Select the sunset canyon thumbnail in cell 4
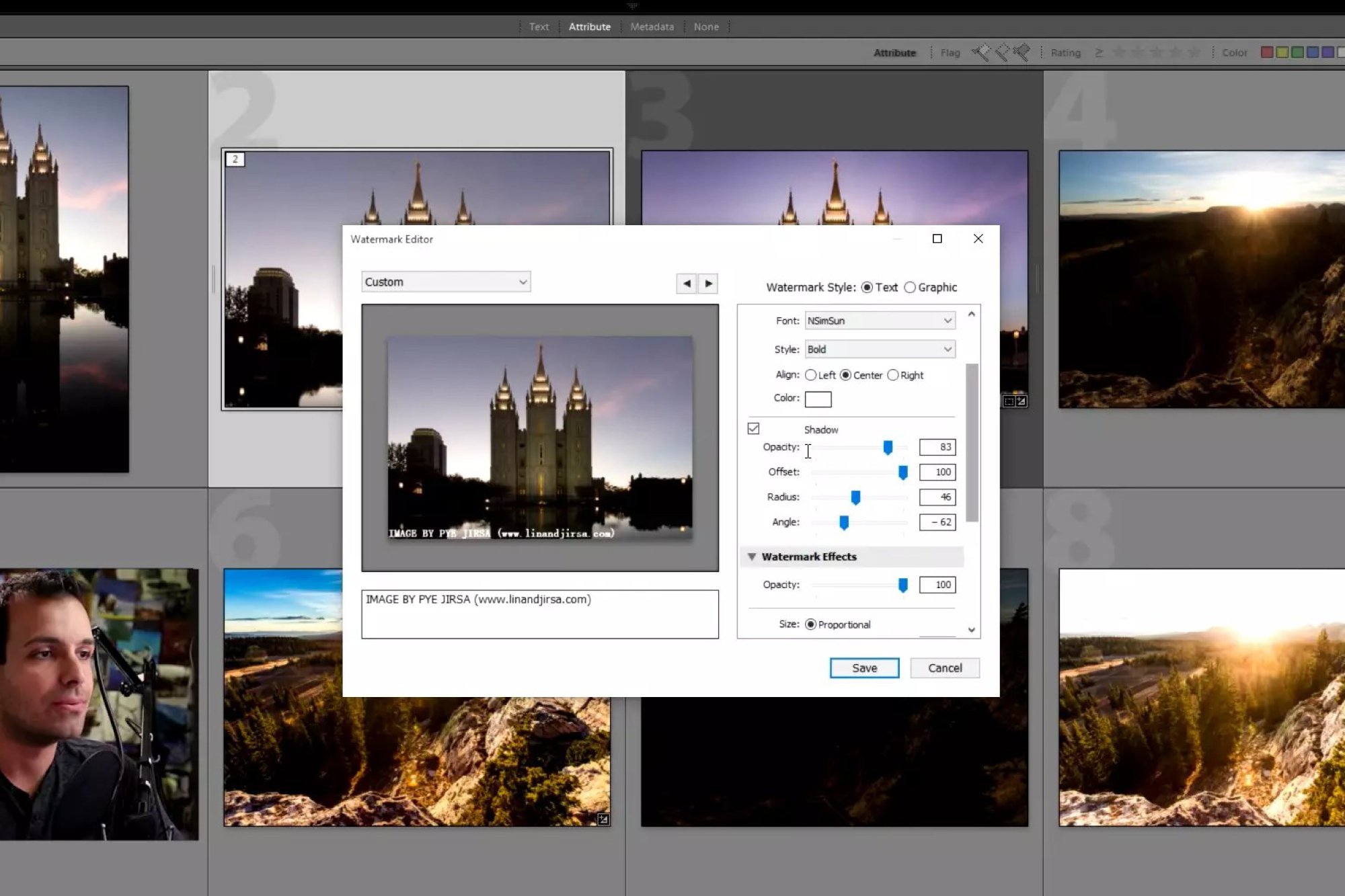Viewport: 1345px width, 896px height. coord(1202,279)
